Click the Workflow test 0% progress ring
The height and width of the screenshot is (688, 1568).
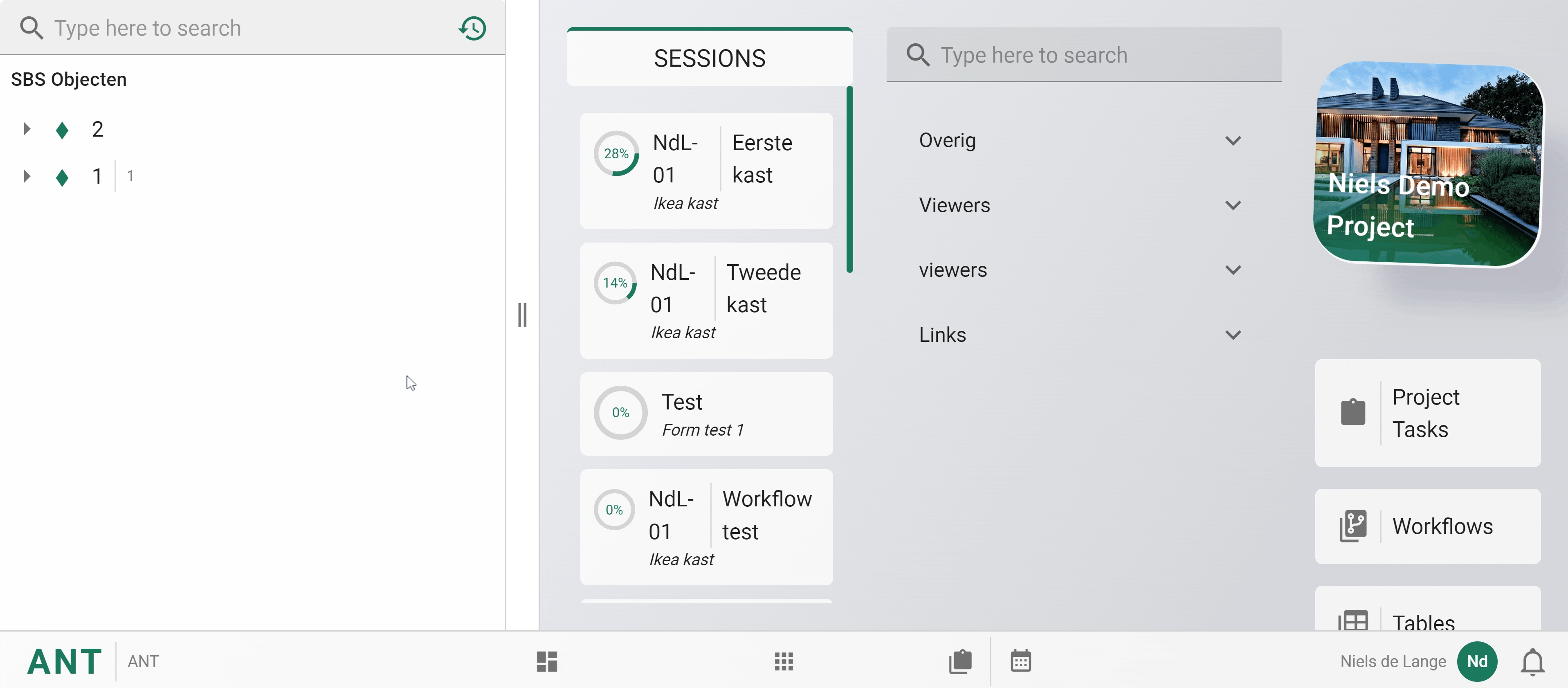point(613,509)
